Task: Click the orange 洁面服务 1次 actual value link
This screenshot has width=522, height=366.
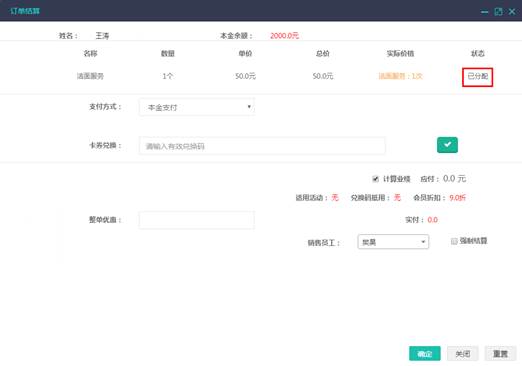Action: click(x=400, y=76)
